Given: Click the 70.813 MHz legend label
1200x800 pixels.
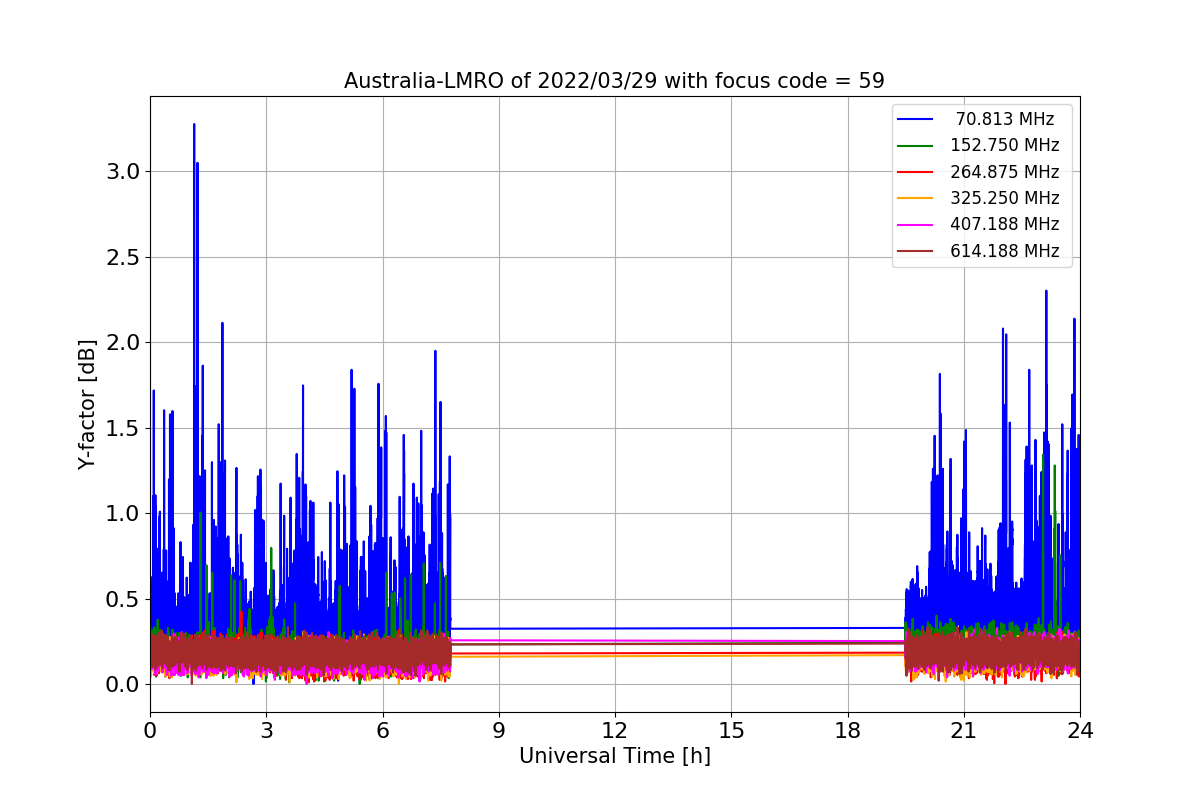Looking at the screenshot, I should tap(1005, 119).
